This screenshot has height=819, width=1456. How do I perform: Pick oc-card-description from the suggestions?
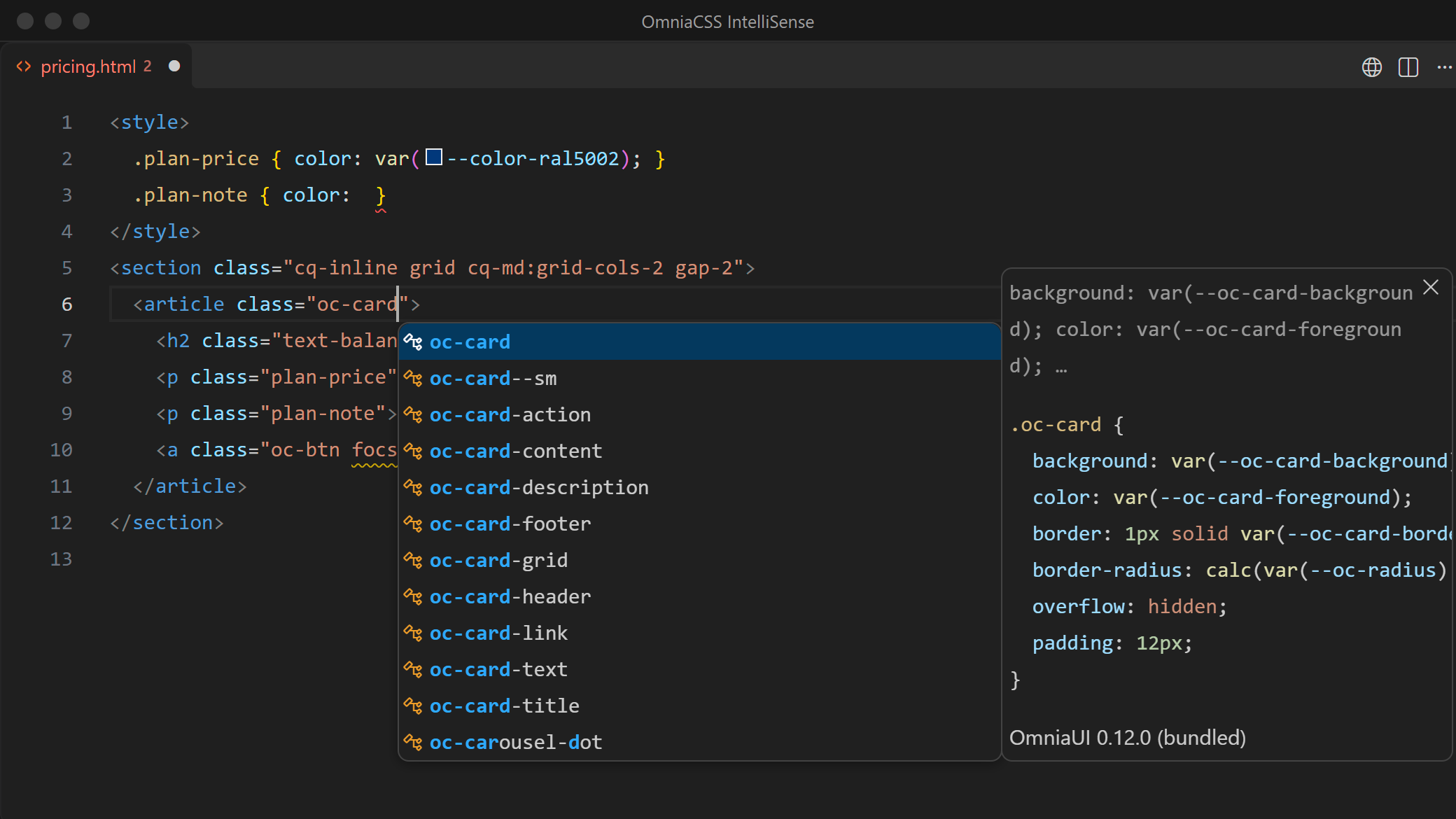click(x=699, y=487)
